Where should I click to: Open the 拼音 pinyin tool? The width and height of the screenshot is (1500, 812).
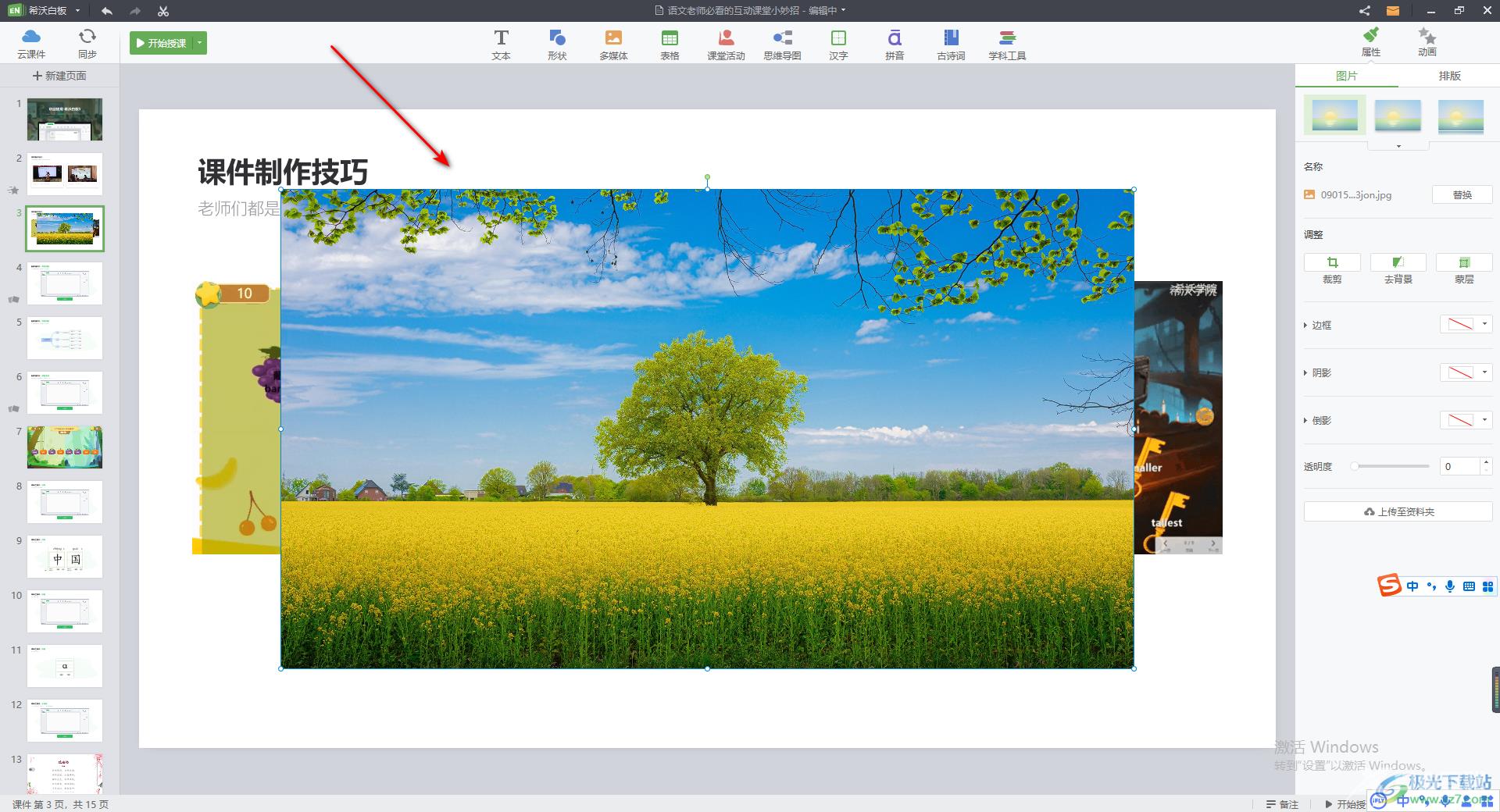[895, 45]
